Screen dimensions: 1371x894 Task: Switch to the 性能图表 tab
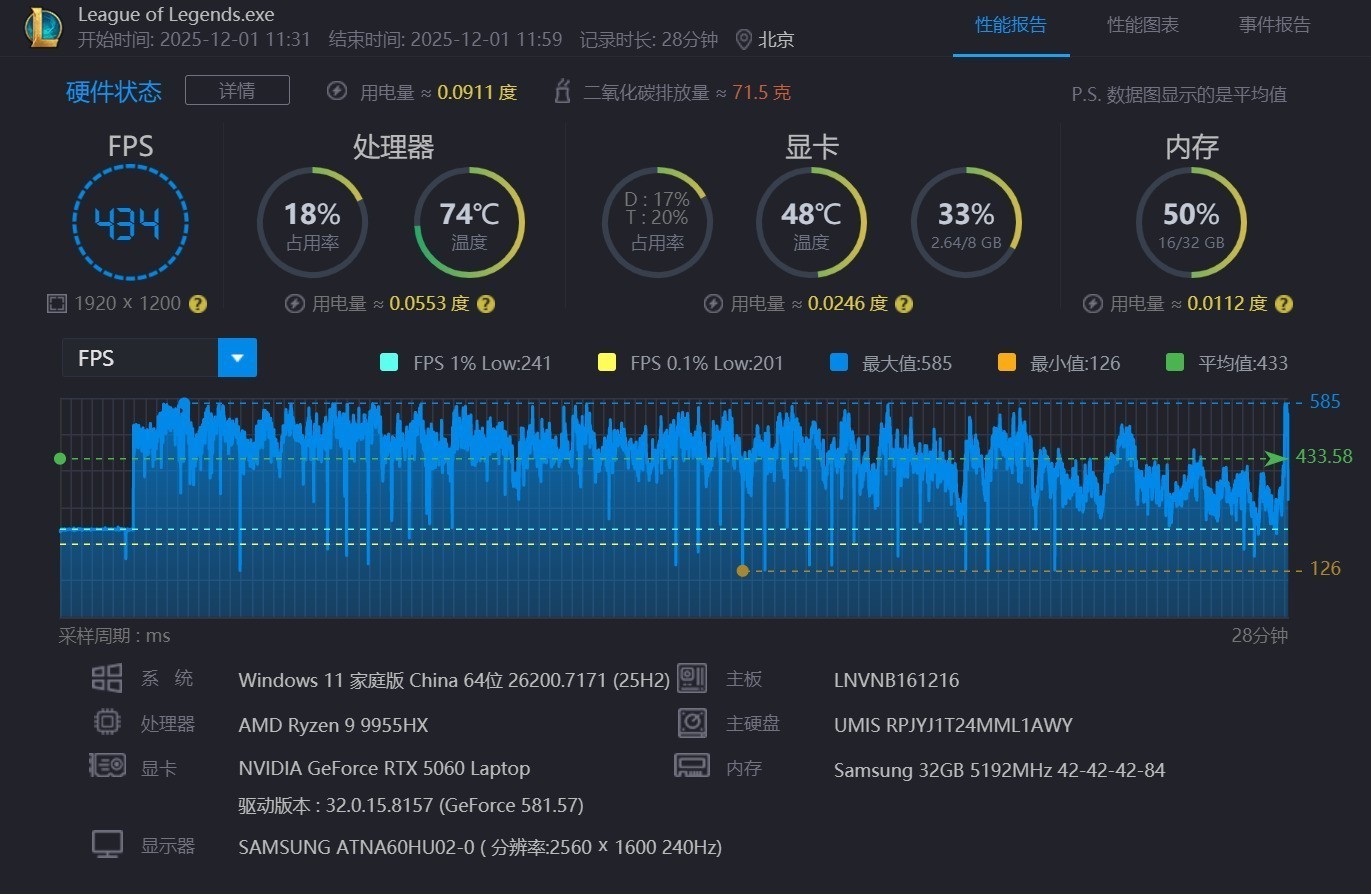1142,25
